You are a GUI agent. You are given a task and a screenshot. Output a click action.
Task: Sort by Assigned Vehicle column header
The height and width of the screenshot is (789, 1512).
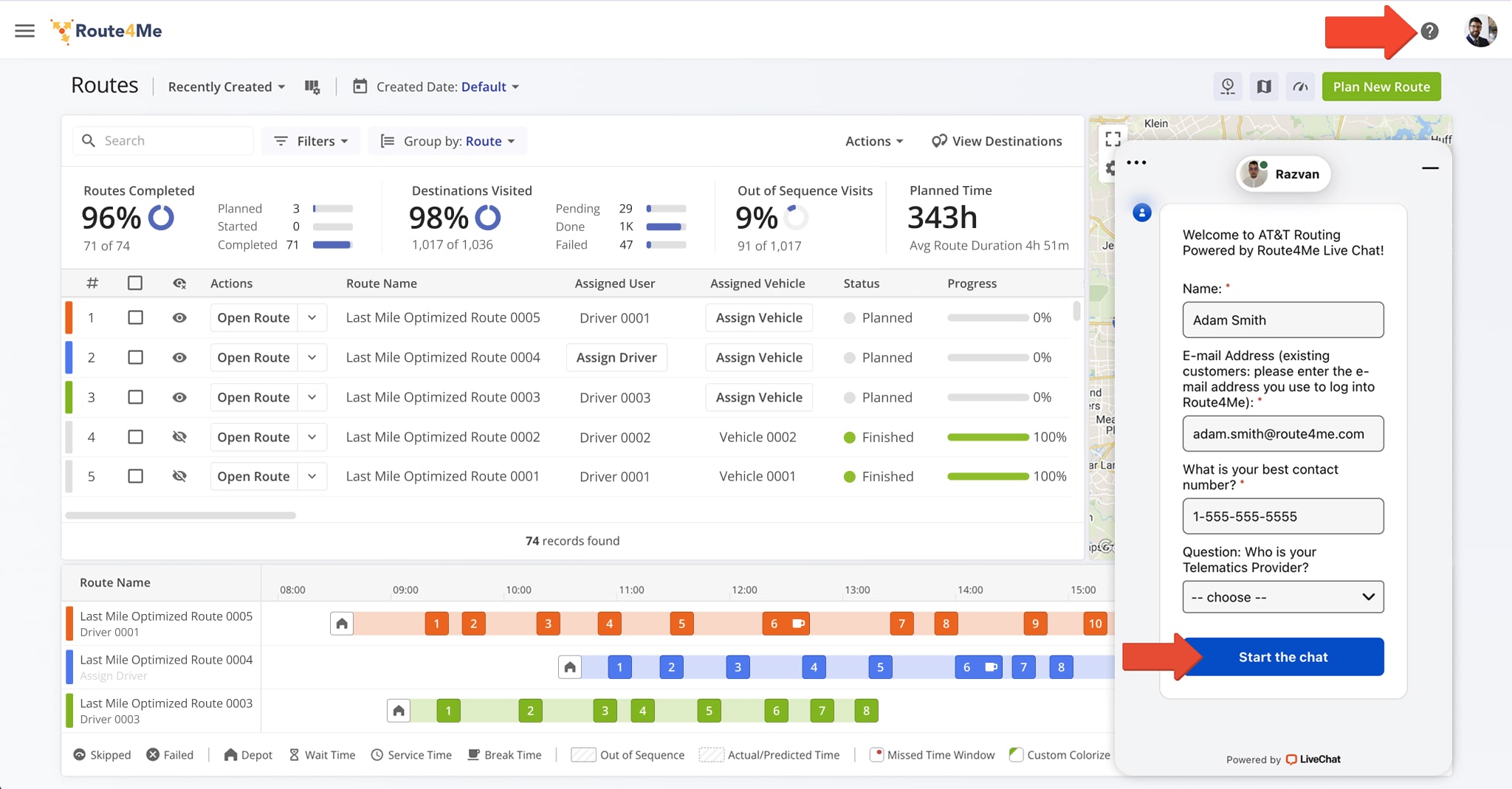pyautogui.click(x=757, y=283)
